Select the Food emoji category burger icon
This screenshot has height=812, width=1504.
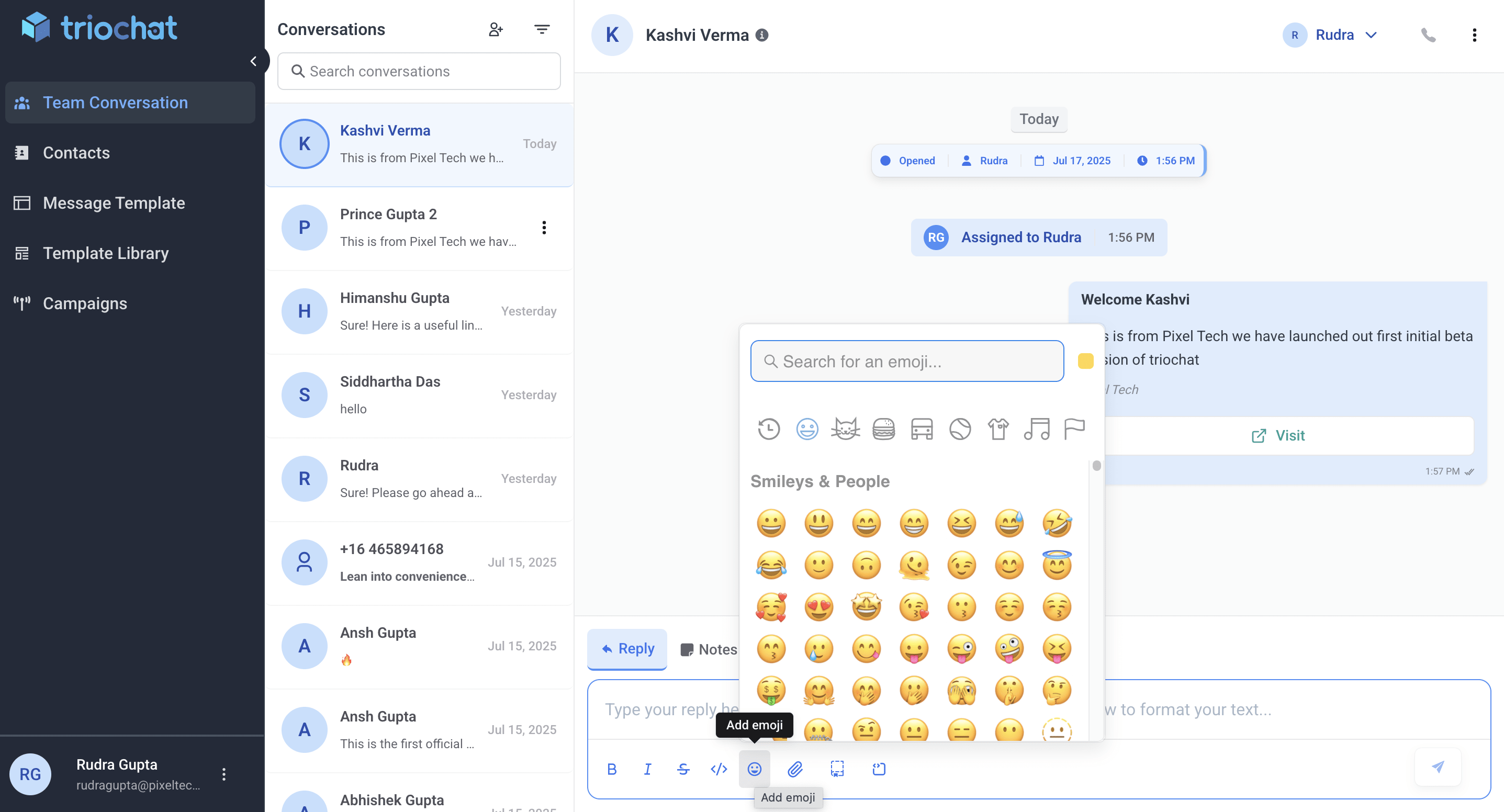[x=884, y=429]
